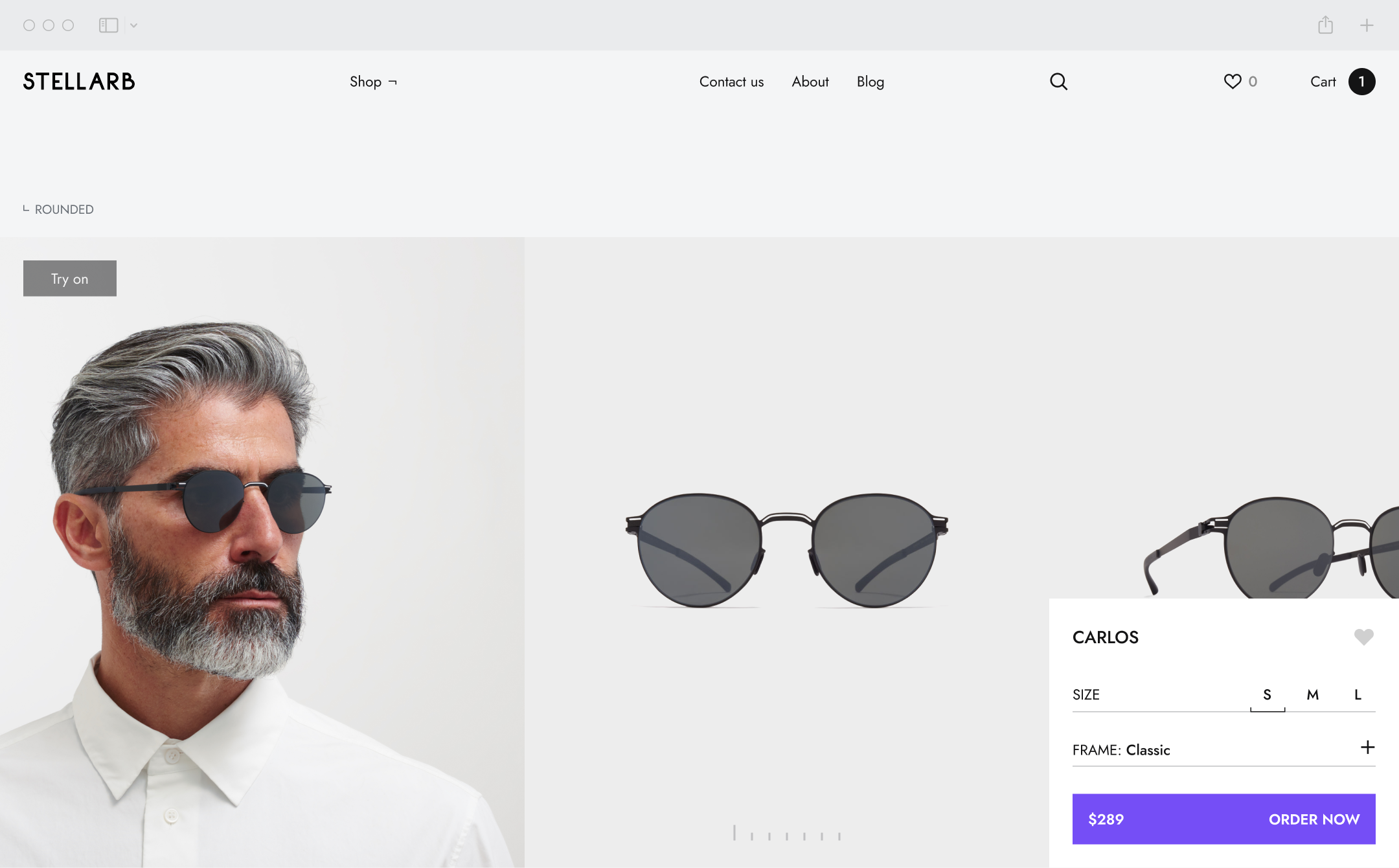Open wishlist heart icon in header

(1232, 82)
